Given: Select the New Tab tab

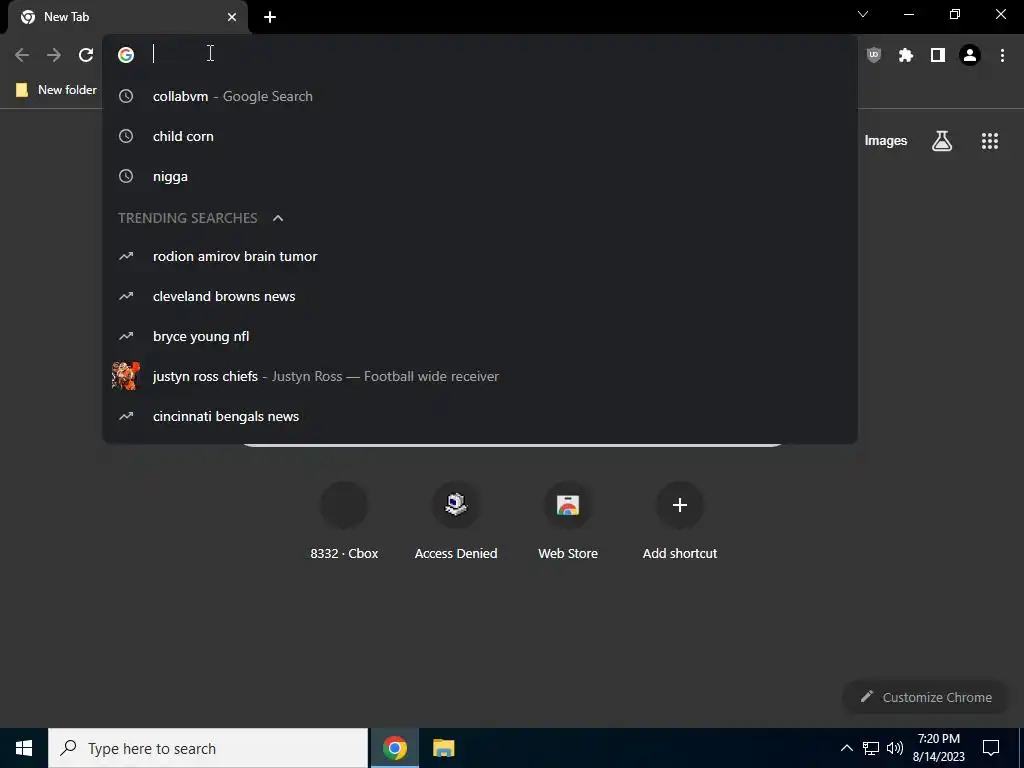Looking at the screenshot, I should tap(127, 17).
